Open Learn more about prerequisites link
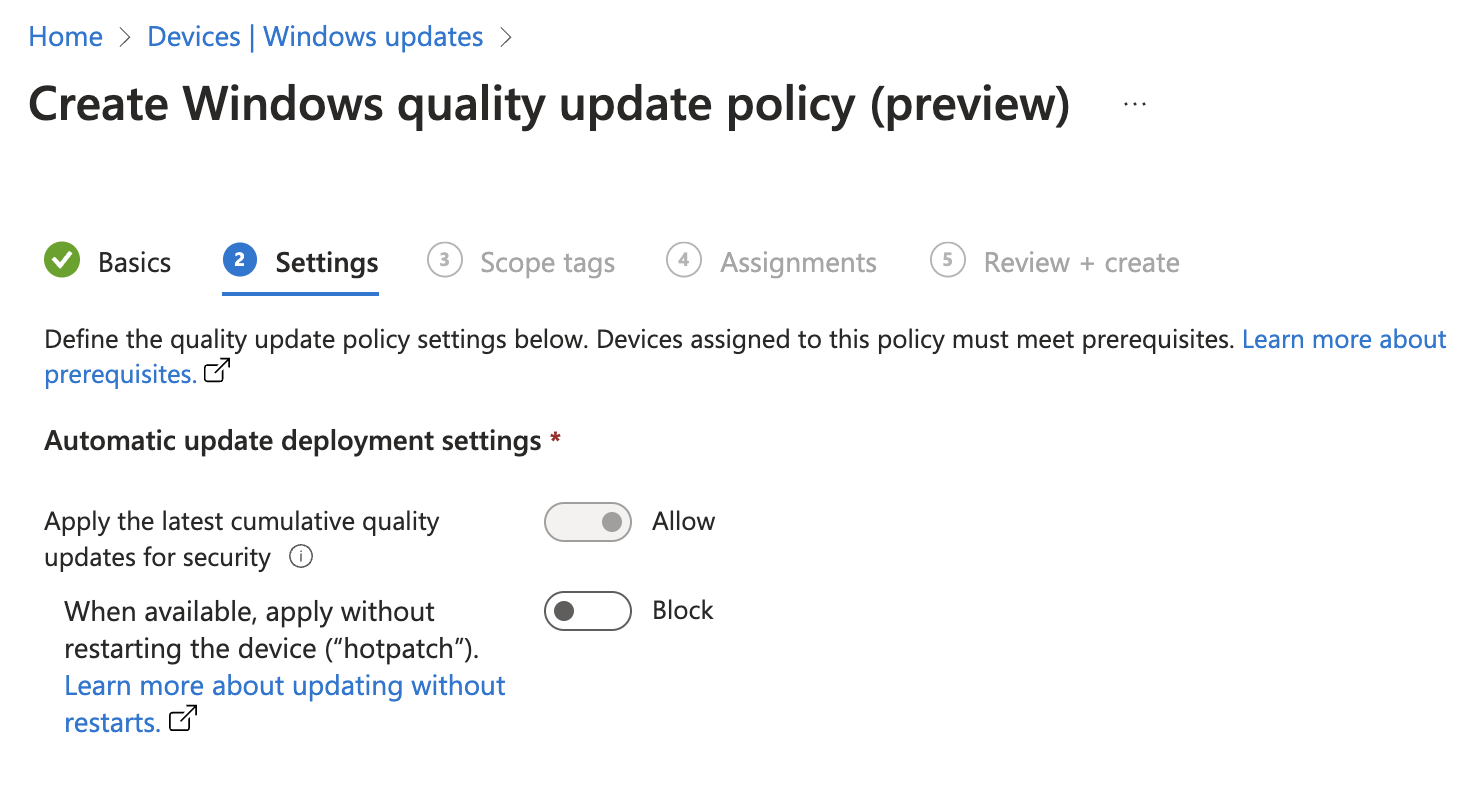Viewport: 1484px width, 792px height. pyautogui.click(x=1343, y=340)
